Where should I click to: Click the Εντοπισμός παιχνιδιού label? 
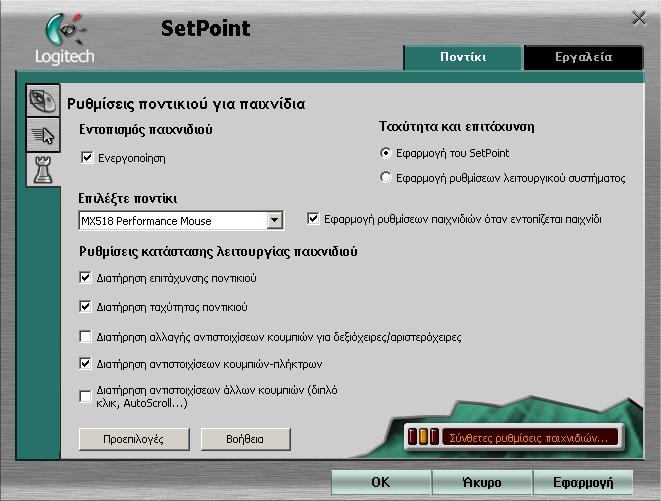coord(145,129)
